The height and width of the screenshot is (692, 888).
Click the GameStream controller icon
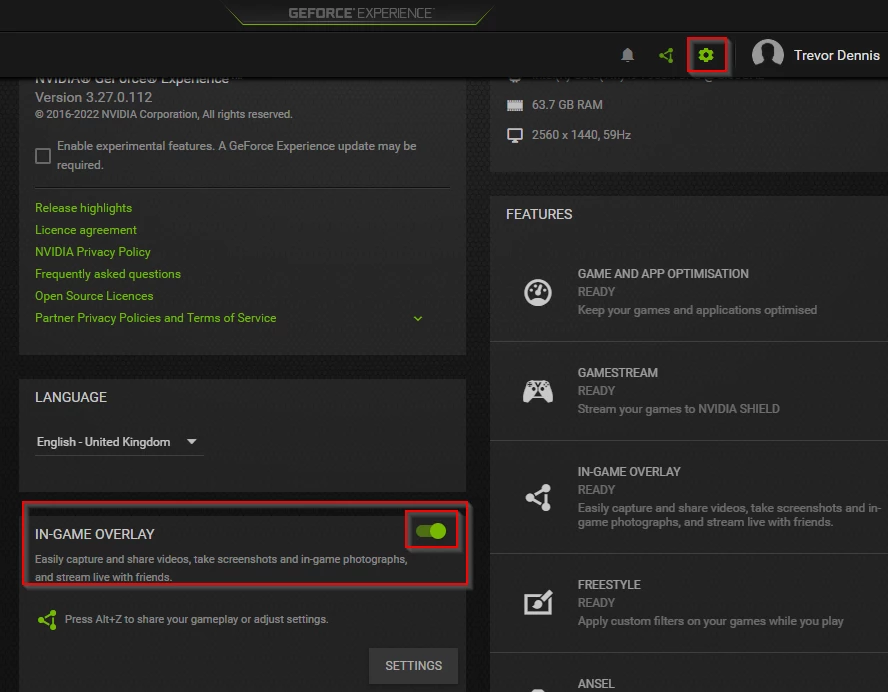click(x=537, y=391)
